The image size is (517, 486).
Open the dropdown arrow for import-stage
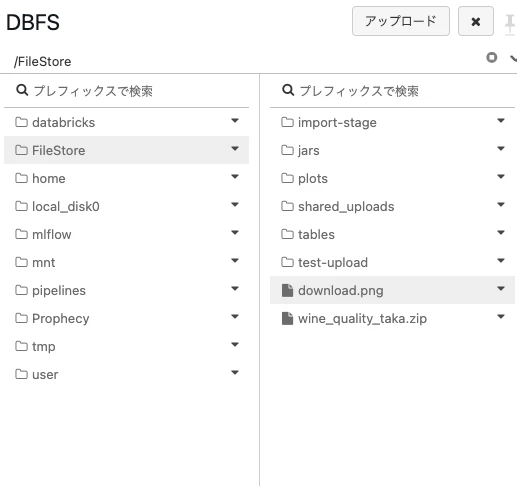click(x=501, y=120)
